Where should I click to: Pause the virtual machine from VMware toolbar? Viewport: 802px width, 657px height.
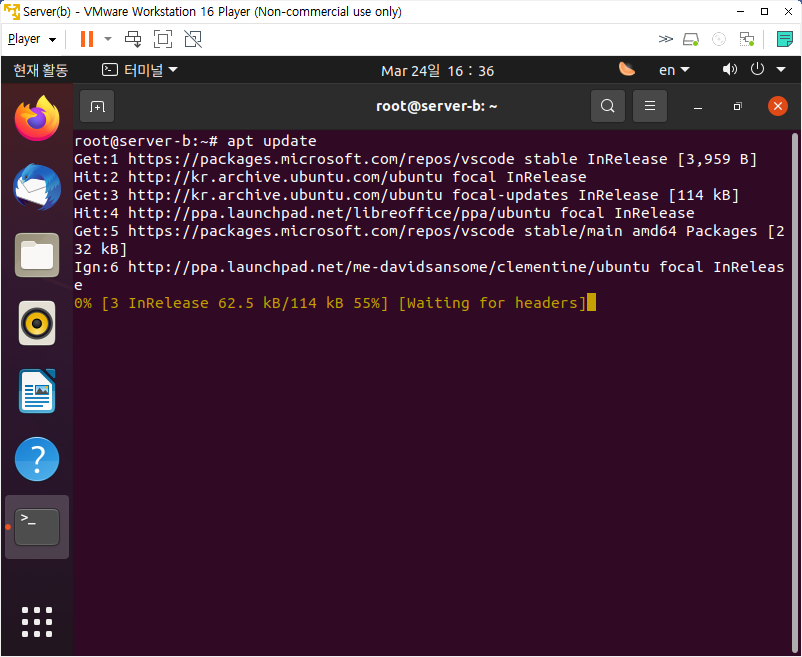pos(87,39)
